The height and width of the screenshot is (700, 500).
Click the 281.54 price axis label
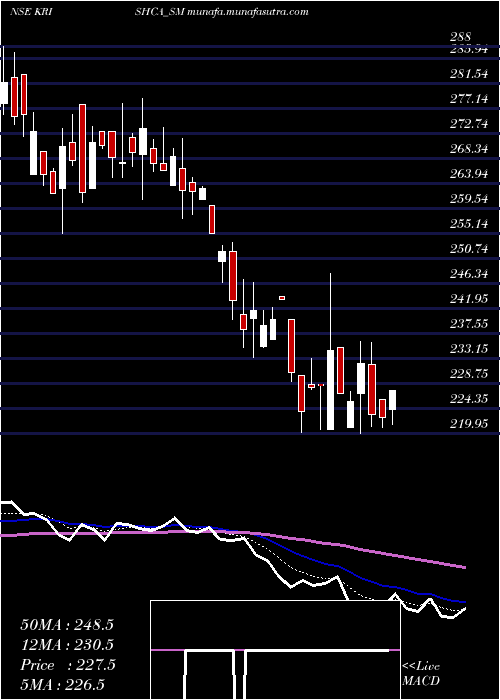pyautogui.click(x=469, y=74)
